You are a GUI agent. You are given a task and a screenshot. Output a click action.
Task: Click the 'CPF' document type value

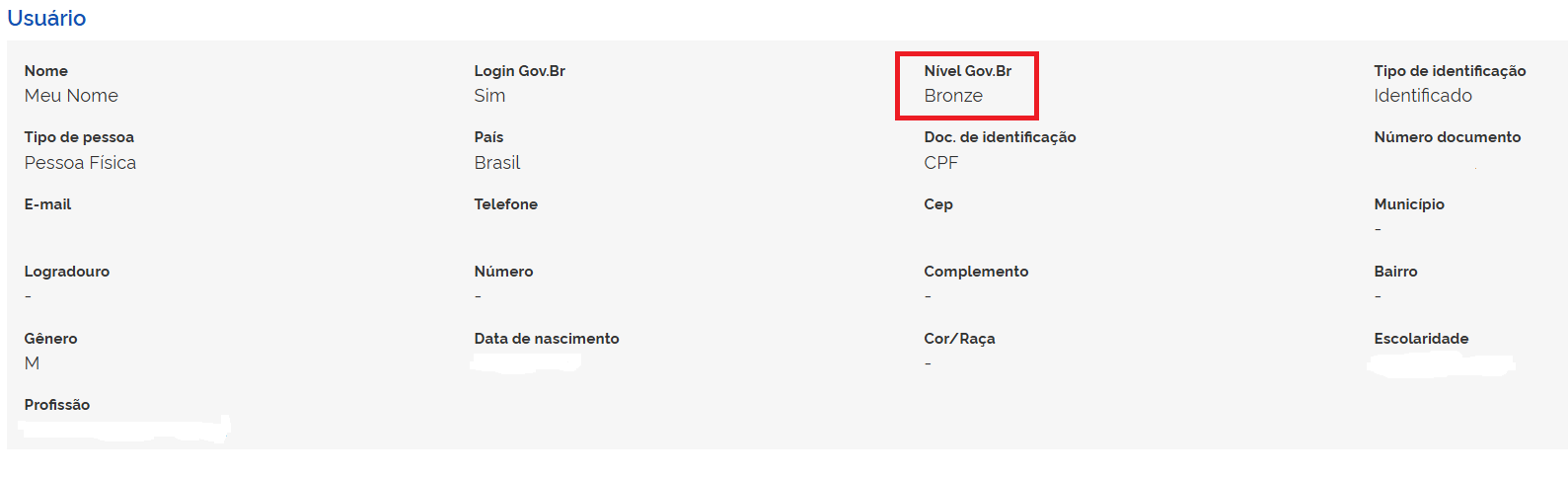(x=940, y=163)
